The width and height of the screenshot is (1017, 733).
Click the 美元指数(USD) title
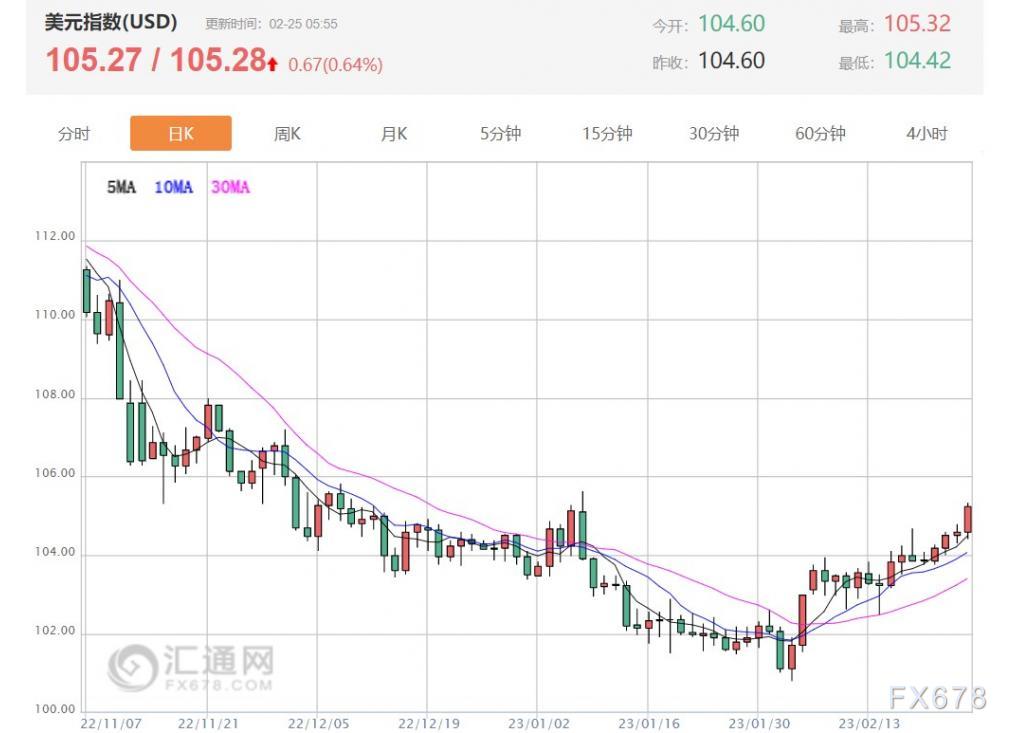tap(111, 22)
